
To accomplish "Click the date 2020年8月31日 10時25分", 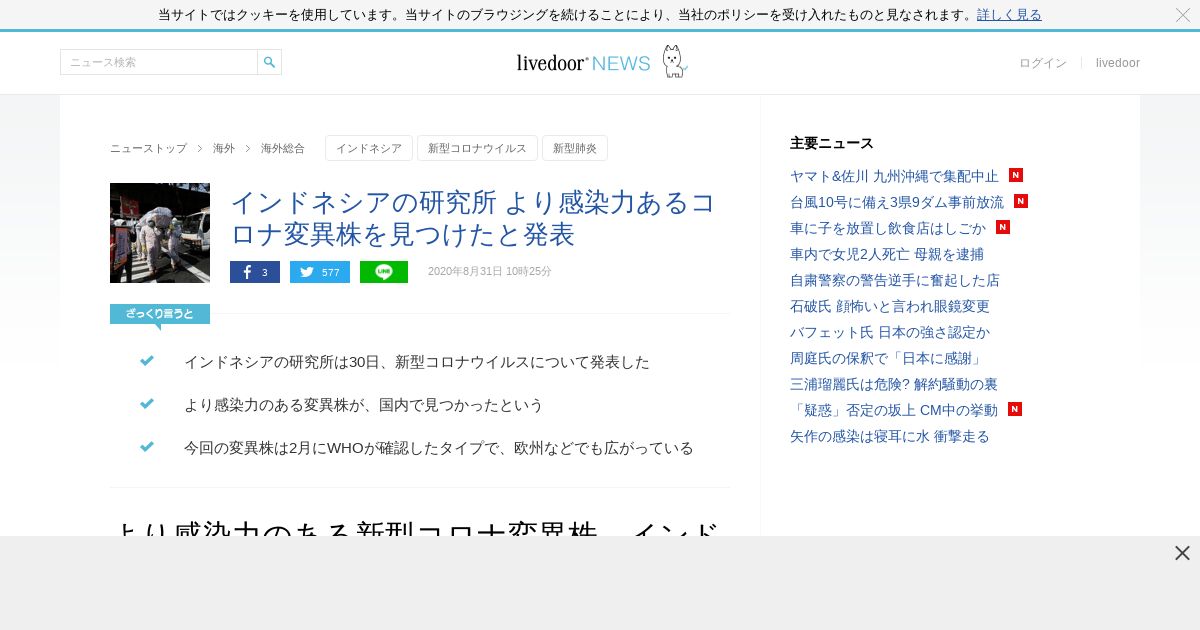I will (x=490, y=272).
